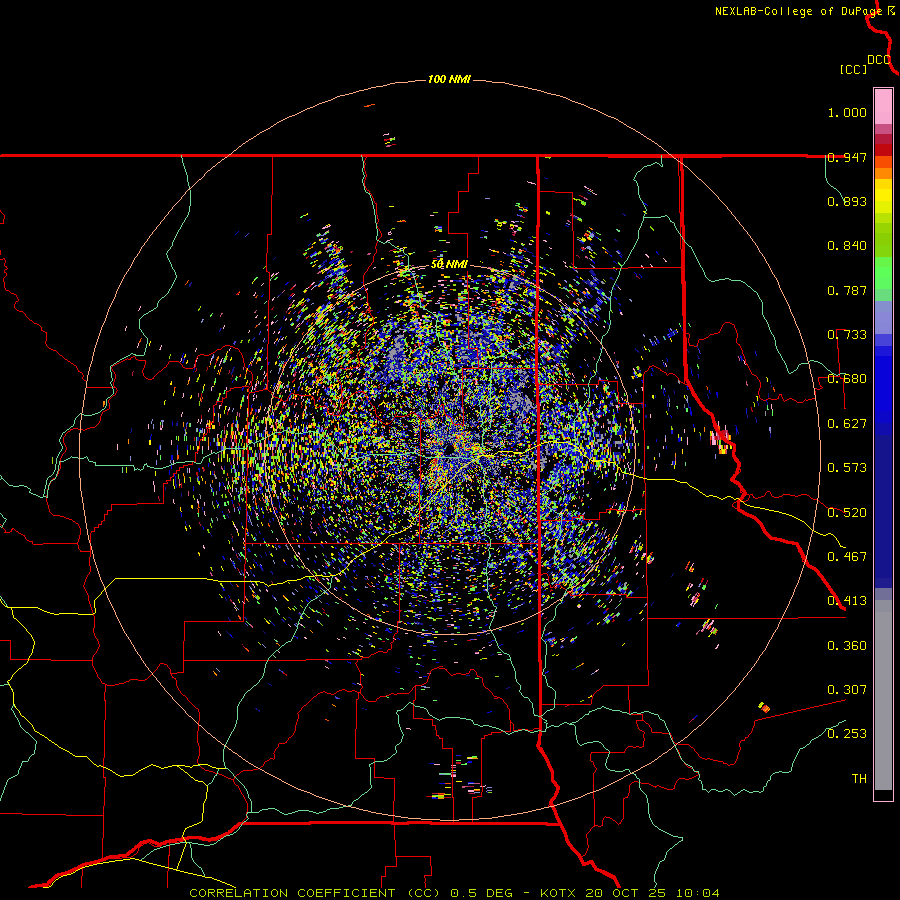Click the 0.573 value on the color scale
Image resolution: width=900 pixels, height=900 pixels.
click(847, 468)
